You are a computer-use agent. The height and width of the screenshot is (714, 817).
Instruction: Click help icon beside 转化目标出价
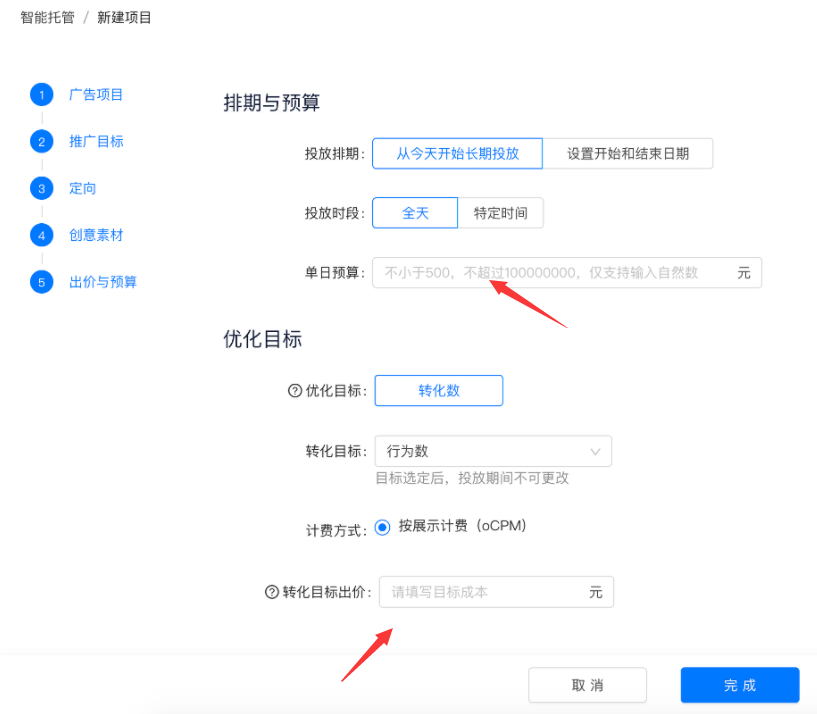(x=271, y=592)
